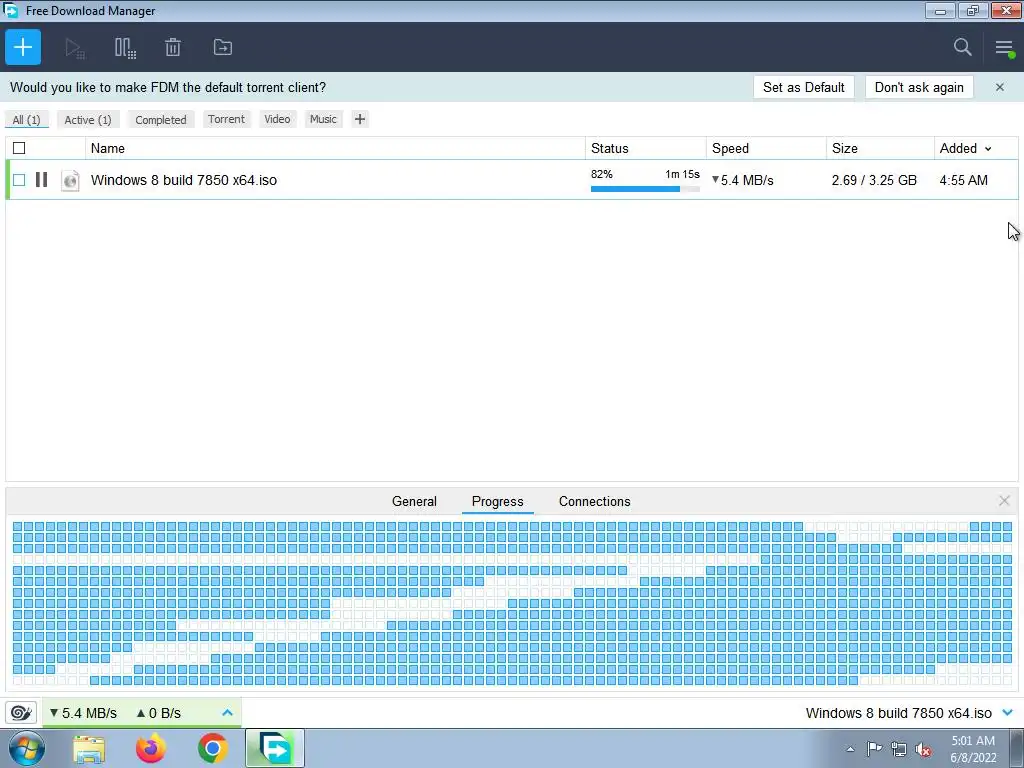The width and height of the screenshot is (1024, 768).
Task: Sort by the Speed column header
Action: click(766, 148)
